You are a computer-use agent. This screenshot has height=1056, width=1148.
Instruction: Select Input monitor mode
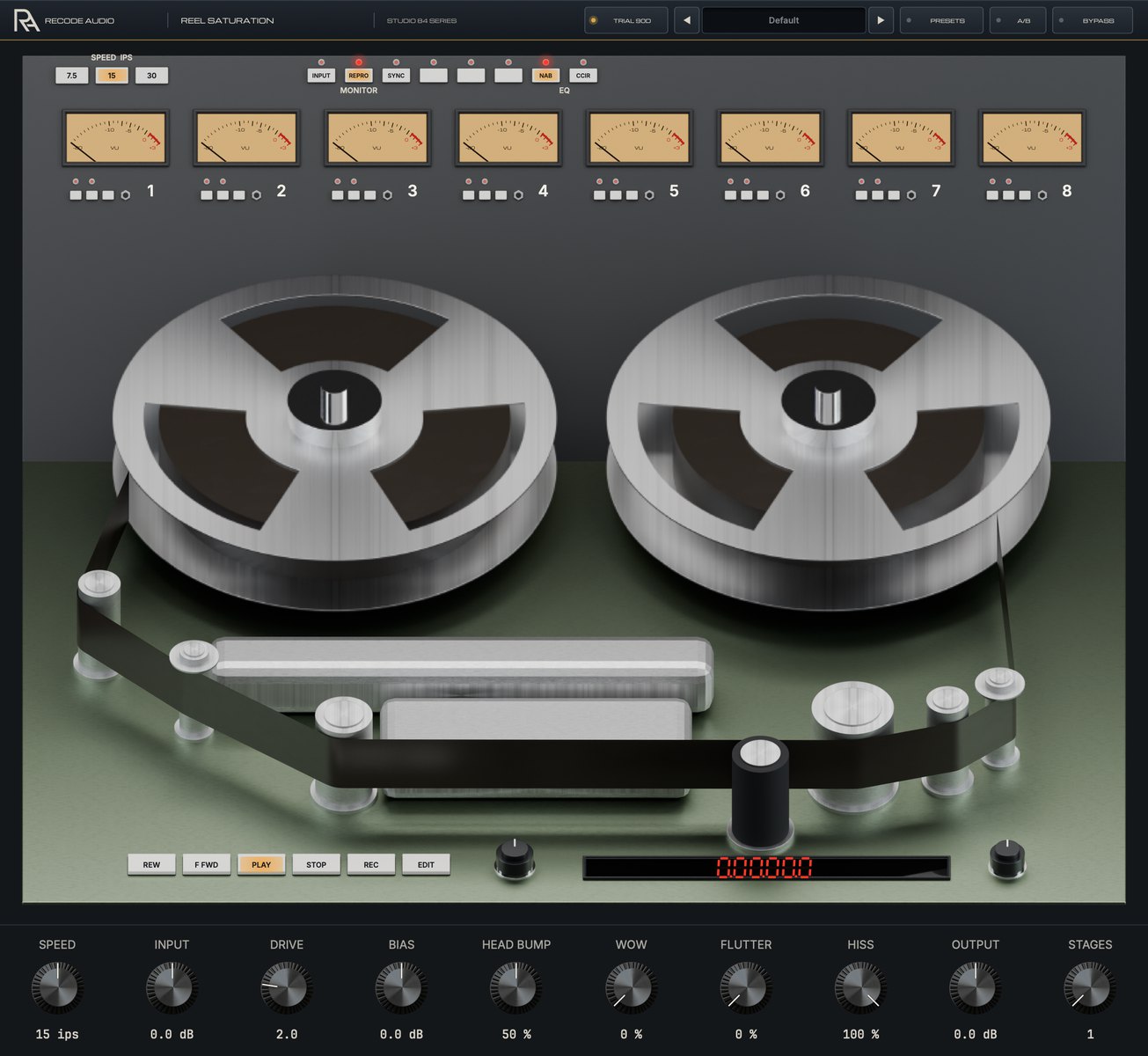321,76
